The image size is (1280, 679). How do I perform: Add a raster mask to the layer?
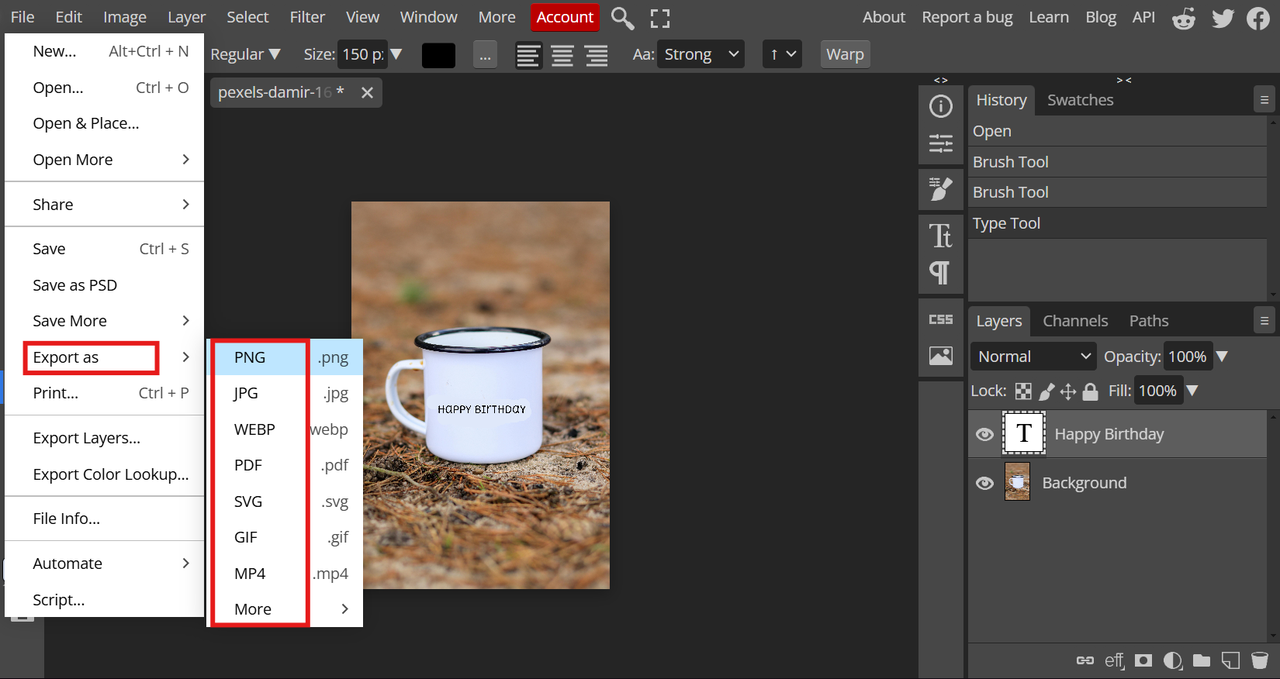tap(1143, 660)
